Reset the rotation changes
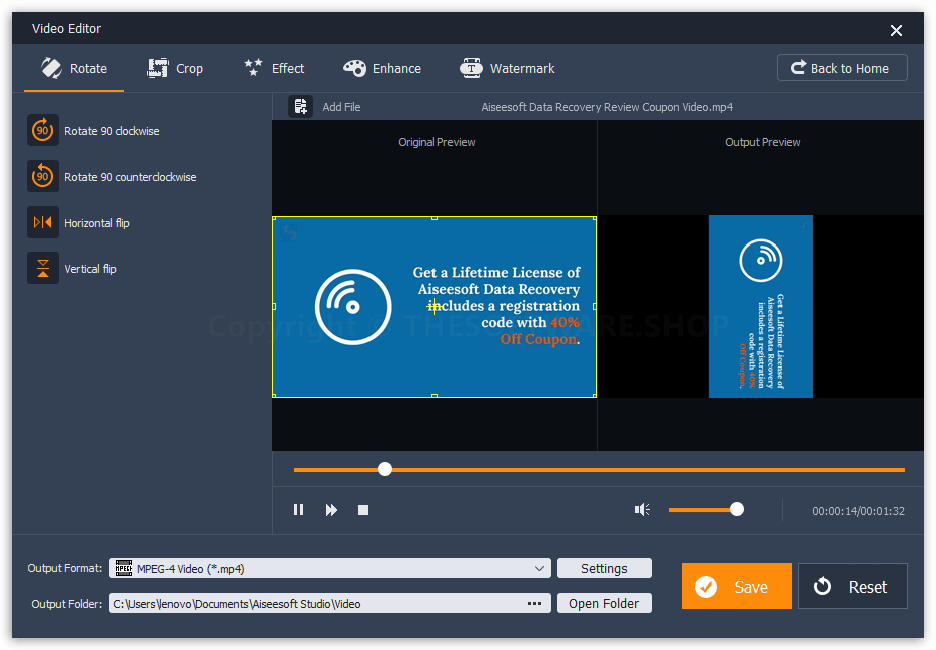This screenshot has width=936, height=650. click(x=853, y=586)
